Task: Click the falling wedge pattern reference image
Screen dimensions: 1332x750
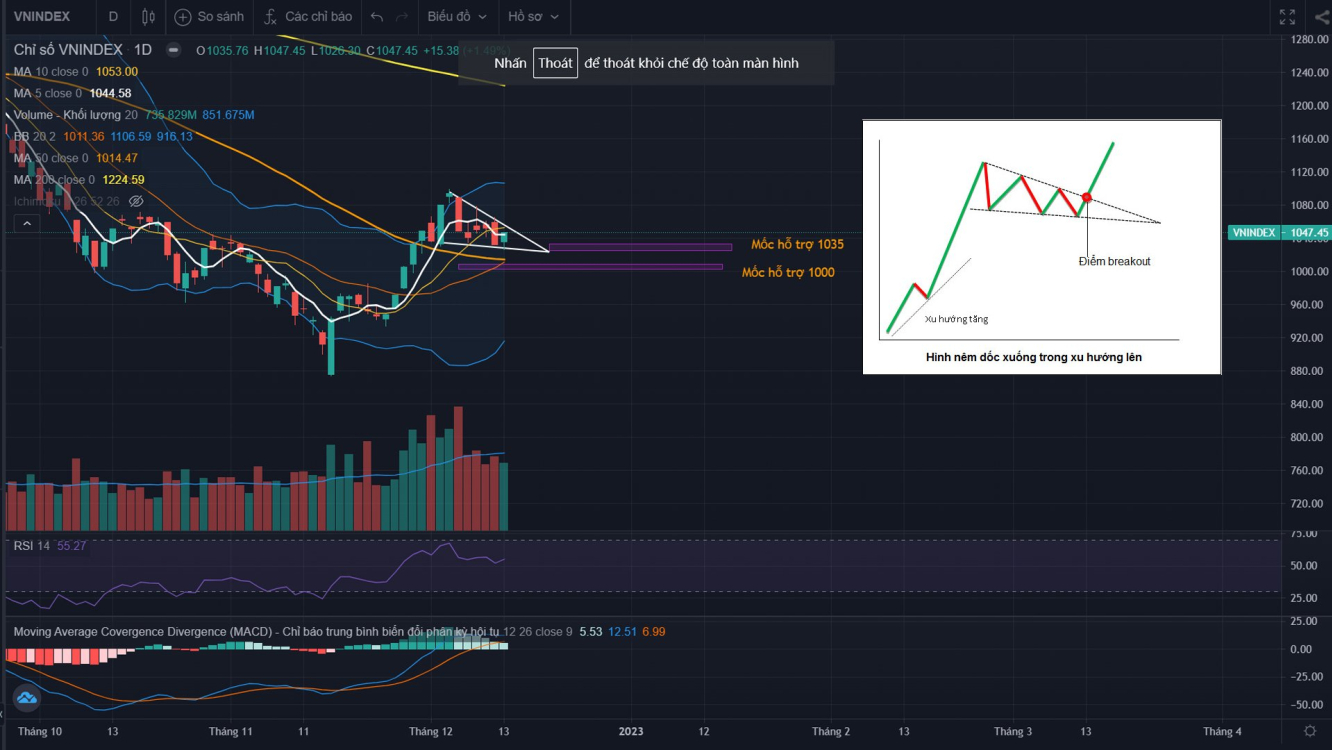Action: [1041, 247]
